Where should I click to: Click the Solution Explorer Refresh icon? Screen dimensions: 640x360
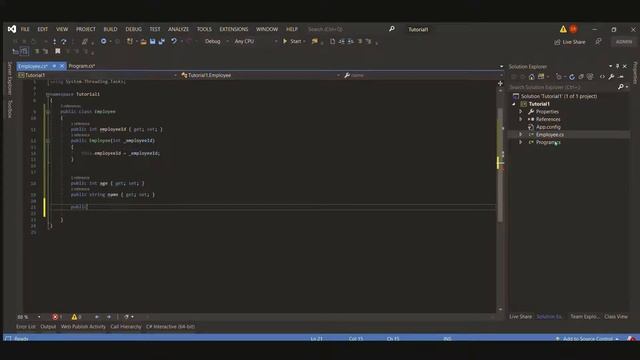[x=572, y=77]
